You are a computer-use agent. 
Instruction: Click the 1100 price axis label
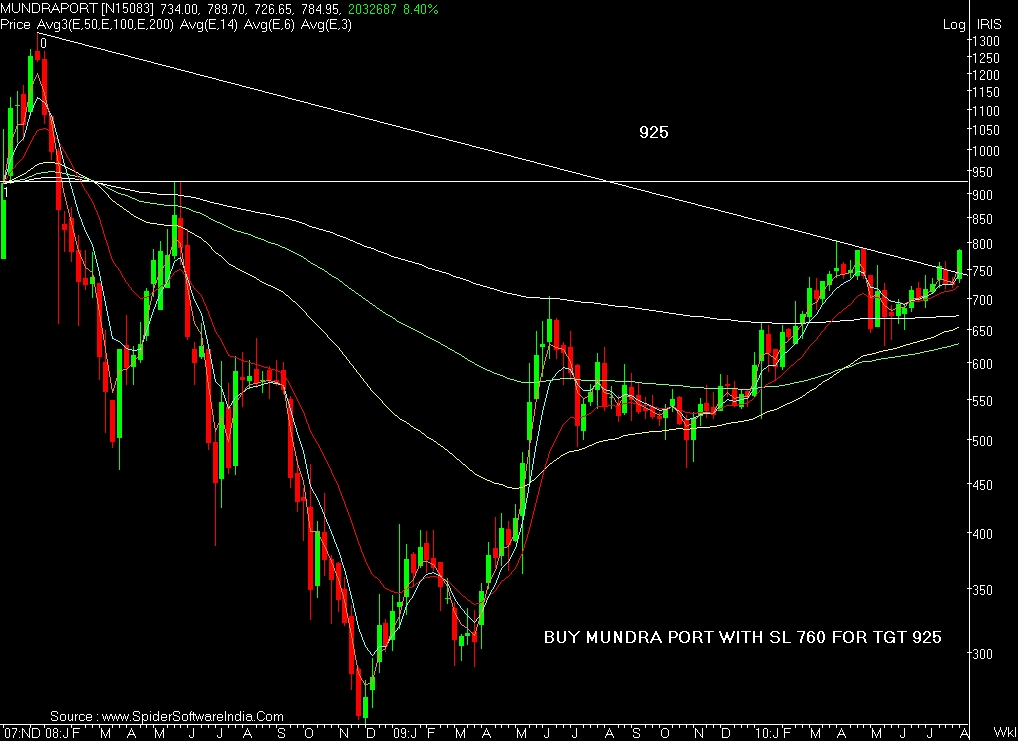pyautogui.click(x=986, y=112)
